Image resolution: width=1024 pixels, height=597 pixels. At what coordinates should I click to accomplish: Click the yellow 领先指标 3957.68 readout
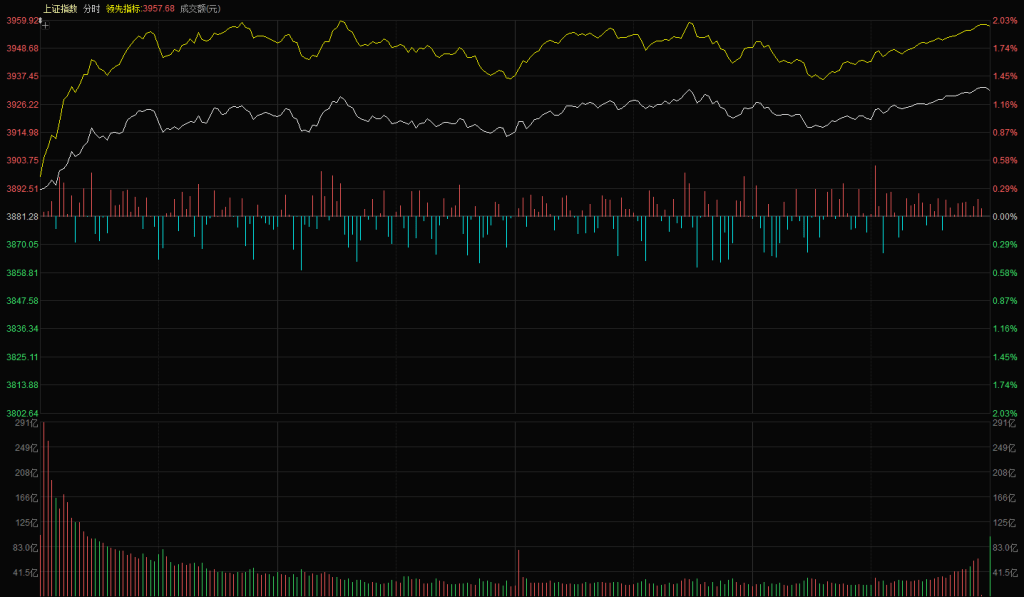[x=140, y=8]
